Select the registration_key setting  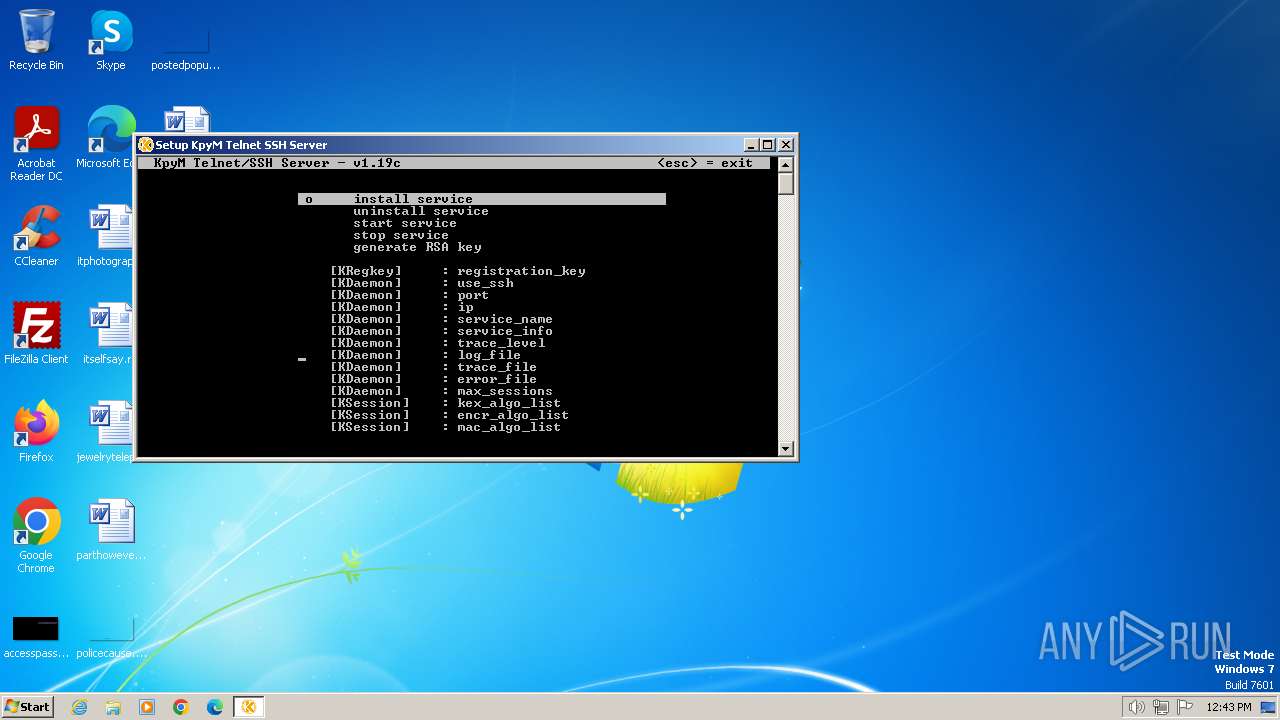tap(458, 271)
